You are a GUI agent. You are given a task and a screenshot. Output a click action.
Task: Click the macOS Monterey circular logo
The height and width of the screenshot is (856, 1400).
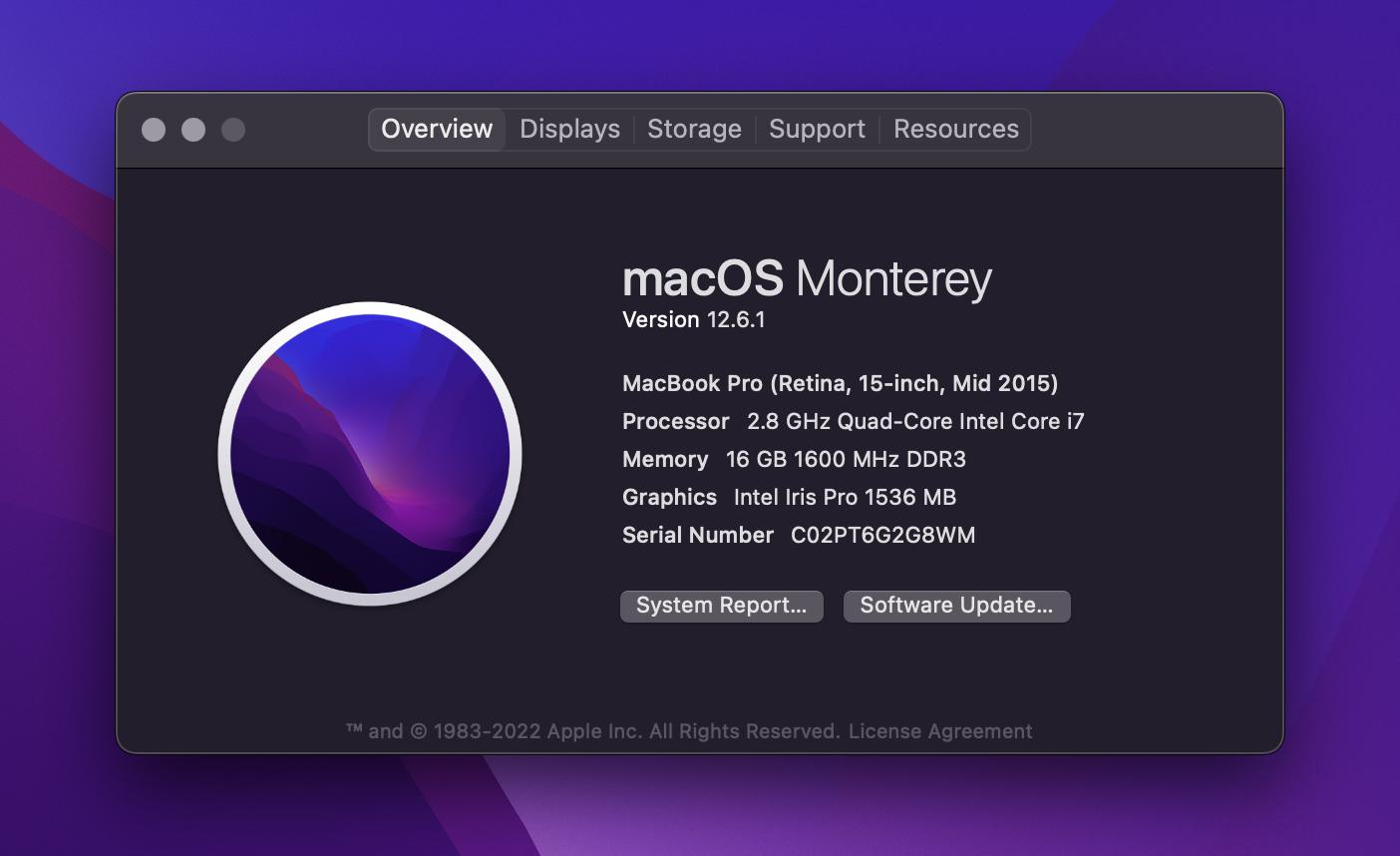pos(370,454)
